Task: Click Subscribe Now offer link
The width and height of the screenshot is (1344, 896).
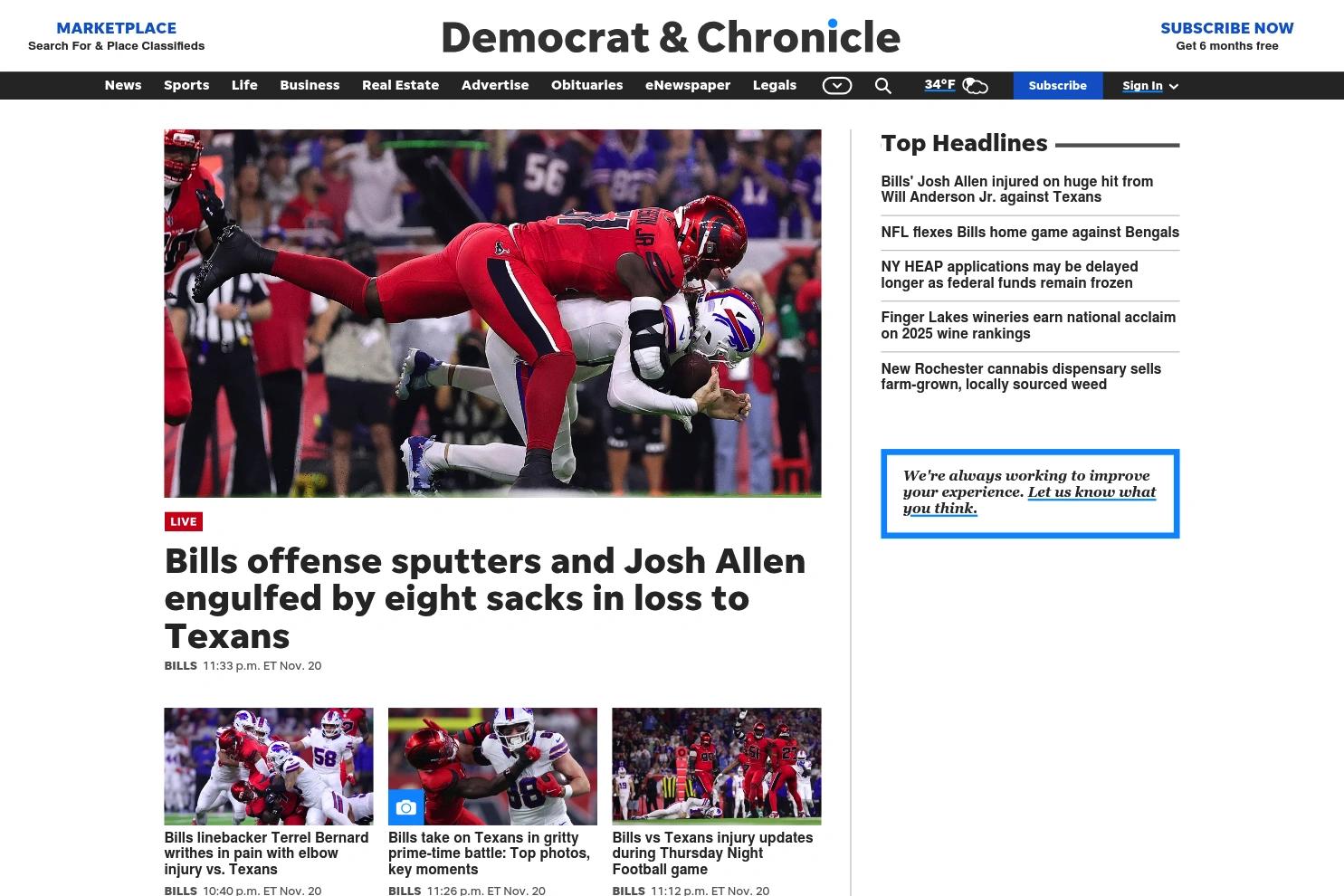Action: coord(1227,28)
